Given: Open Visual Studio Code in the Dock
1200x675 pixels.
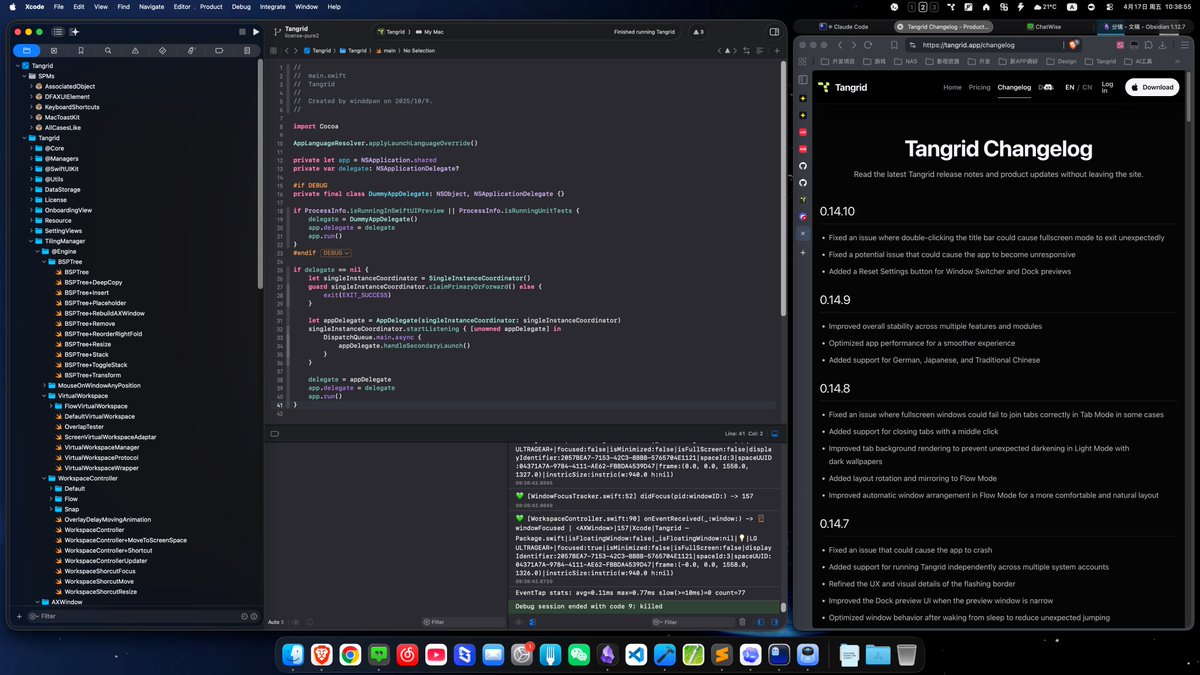Looking at the screenshot, I should tap(636, 654).
